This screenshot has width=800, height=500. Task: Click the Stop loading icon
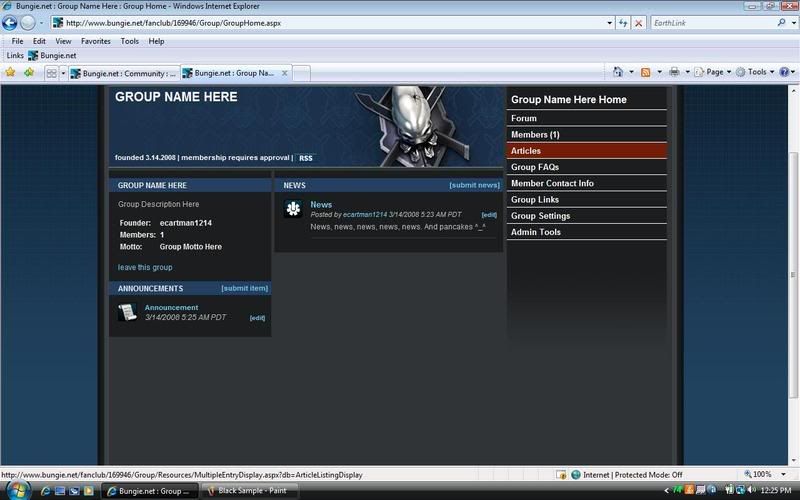click(x=639, y=22)
